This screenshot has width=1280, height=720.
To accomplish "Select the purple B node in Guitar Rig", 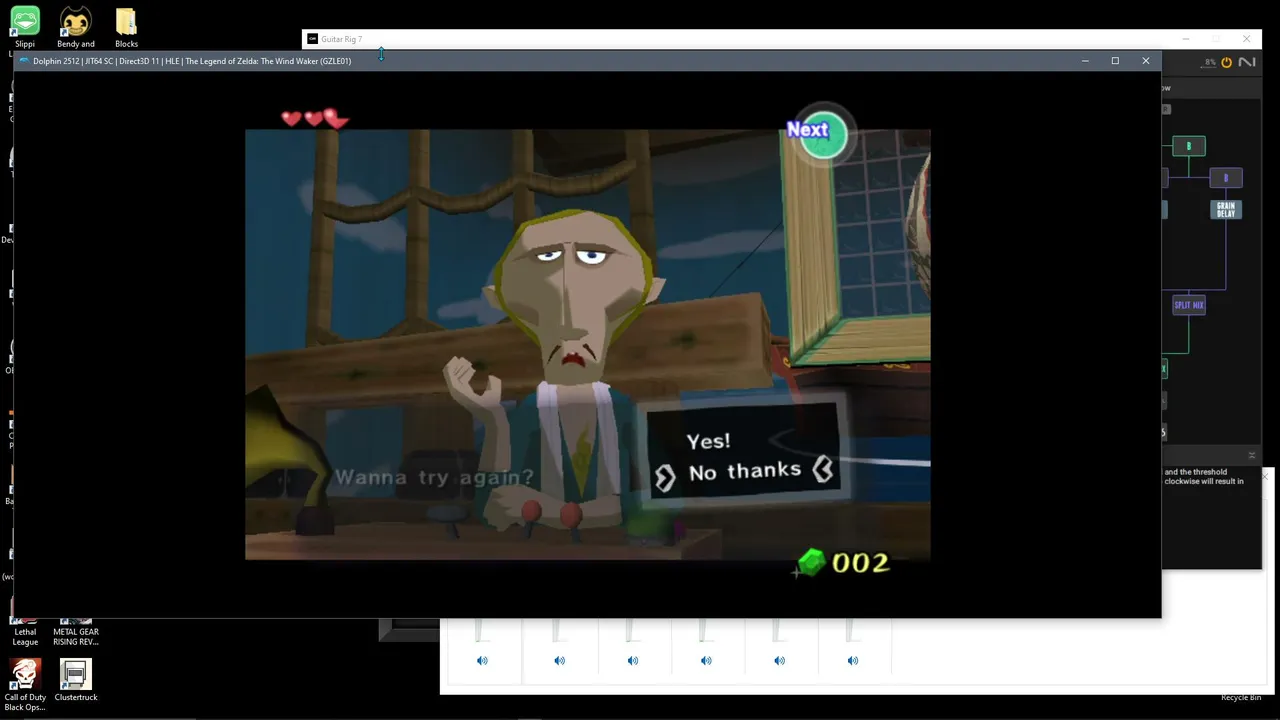I will coord(1225,178).
